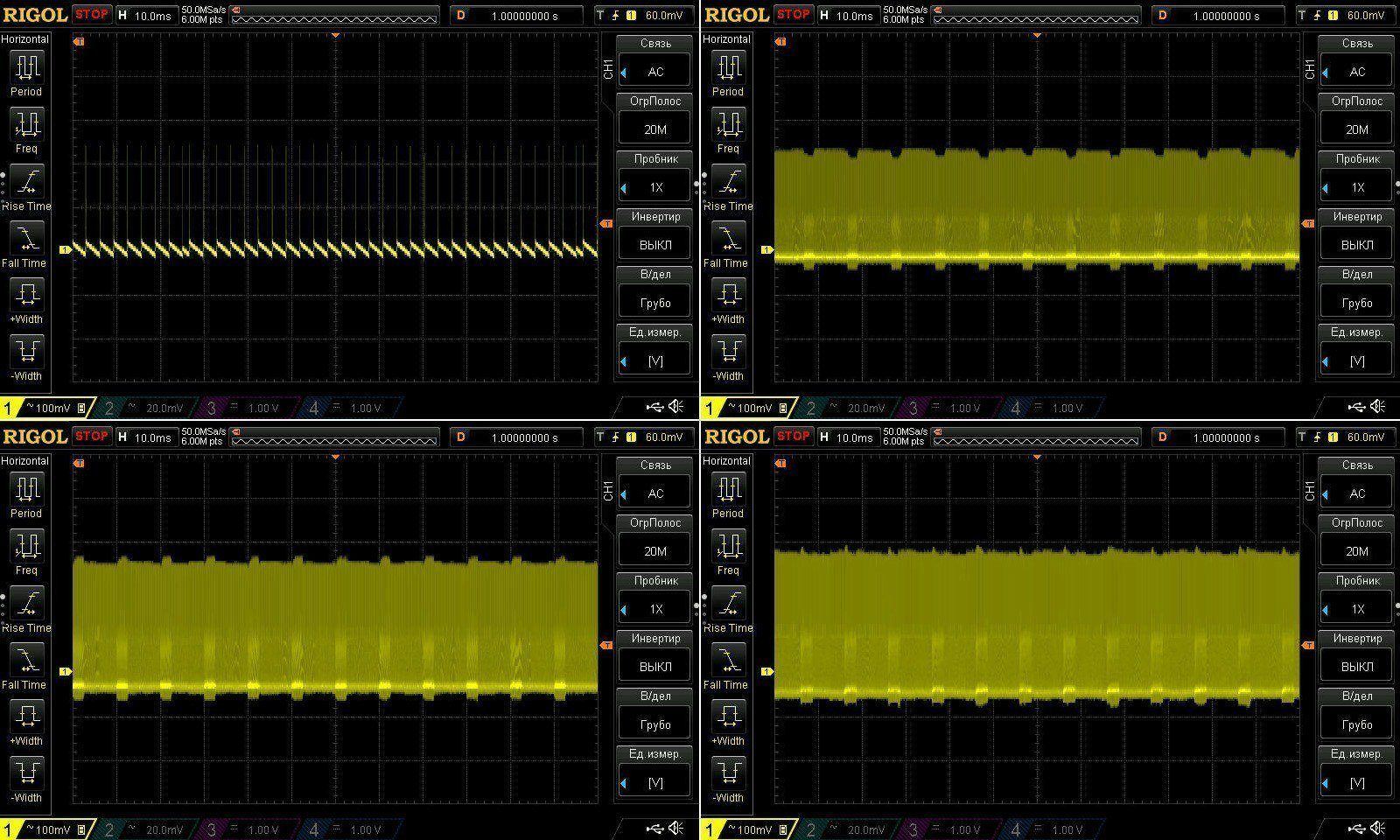Select the channel 3 tab (1.00 V) in the bottom-left scope

coord(246,829)
